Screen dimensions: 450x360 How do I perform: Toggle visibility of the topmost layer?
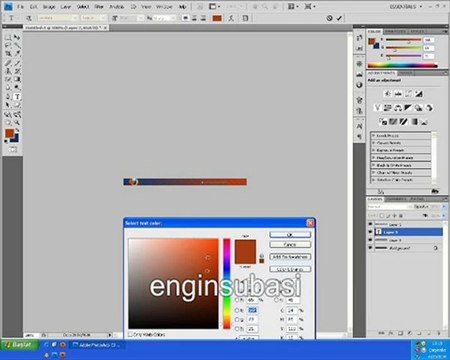(370, 224)
